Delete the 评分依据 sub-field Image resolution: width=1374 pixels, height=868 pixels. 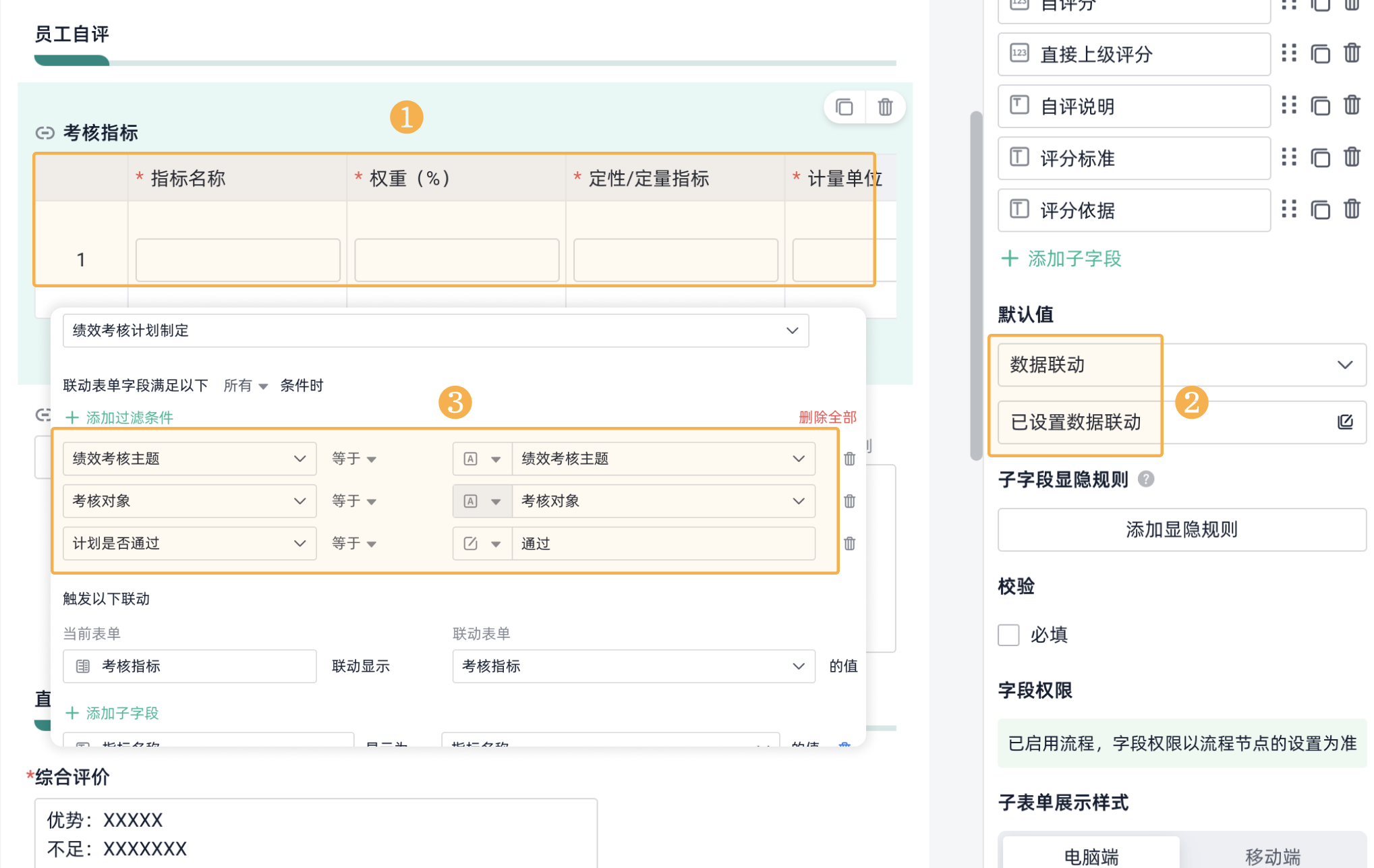(1351, 210)
